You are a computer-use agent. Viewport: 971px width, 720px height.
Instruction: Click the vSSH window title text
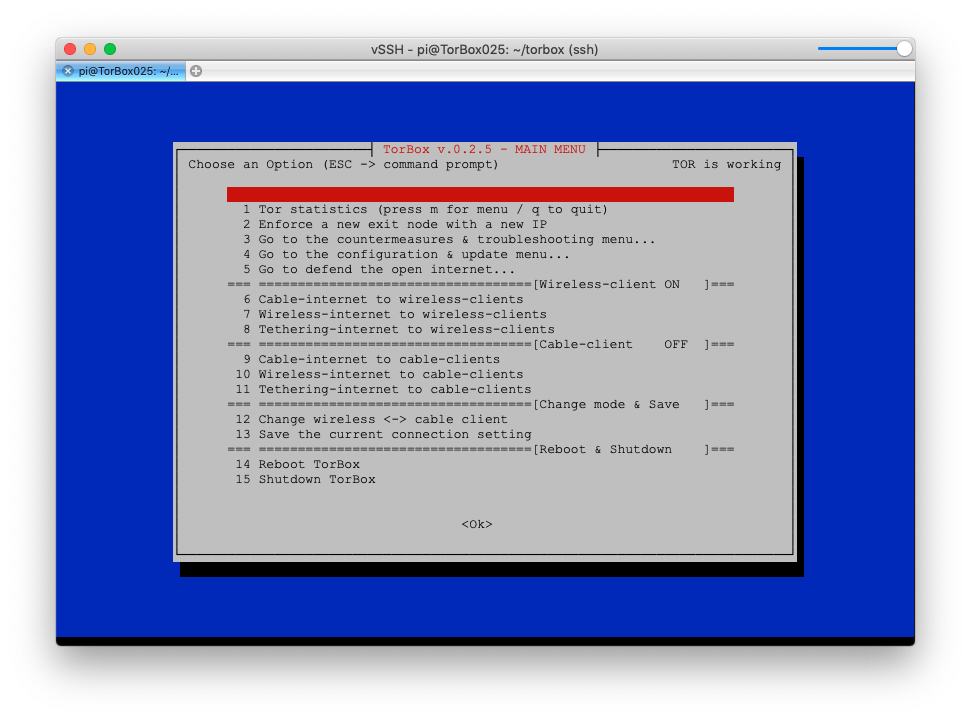click(484, 49)
